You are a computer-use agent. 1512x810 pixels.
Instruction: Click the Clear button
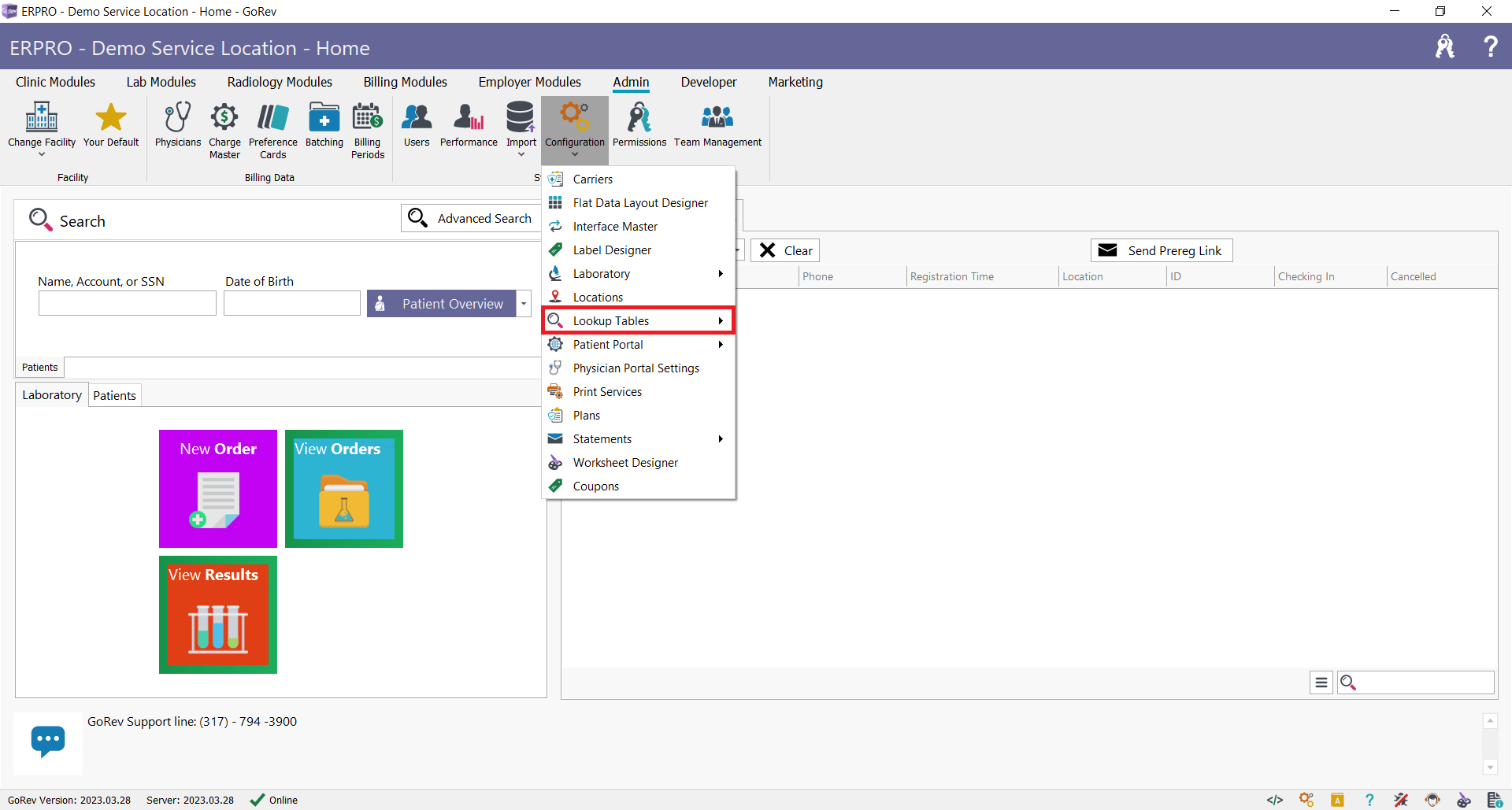click(785, 250)
